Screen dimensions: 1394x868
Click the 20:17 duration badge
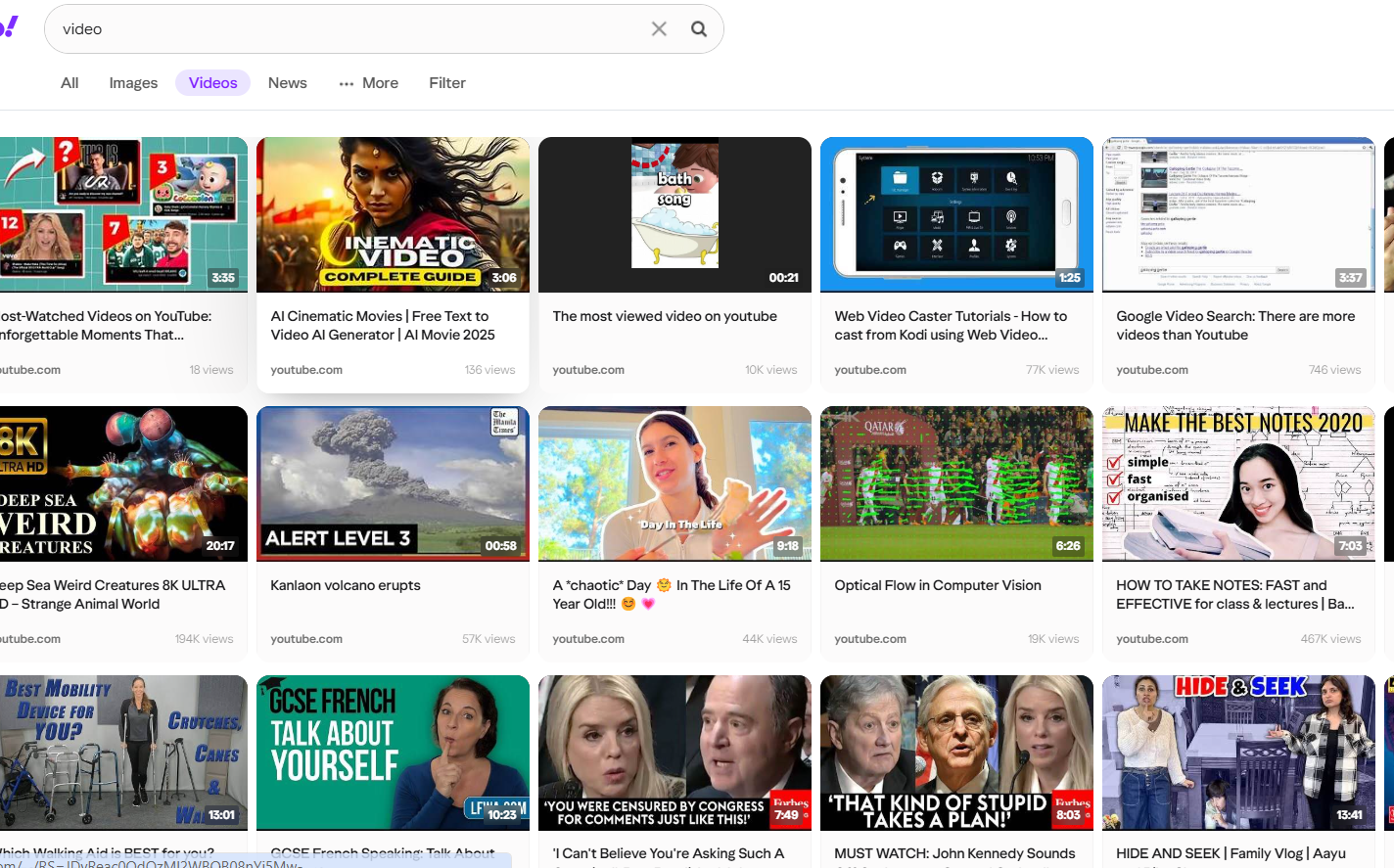click(220, 546)
